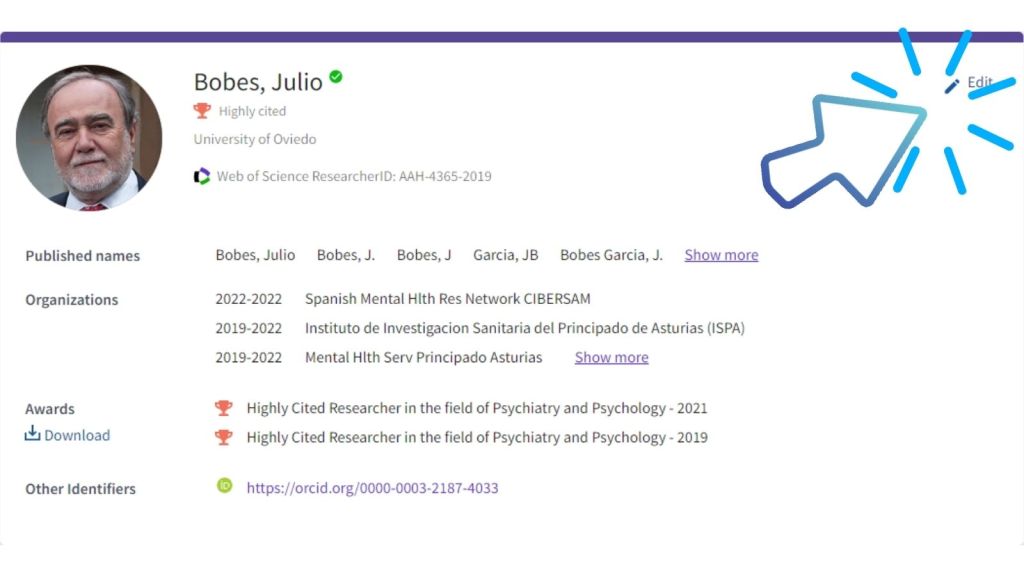Select the trophy icon for the 2021 award
The height and width of the screenshot is (576, 1024).
coord(224,408)
